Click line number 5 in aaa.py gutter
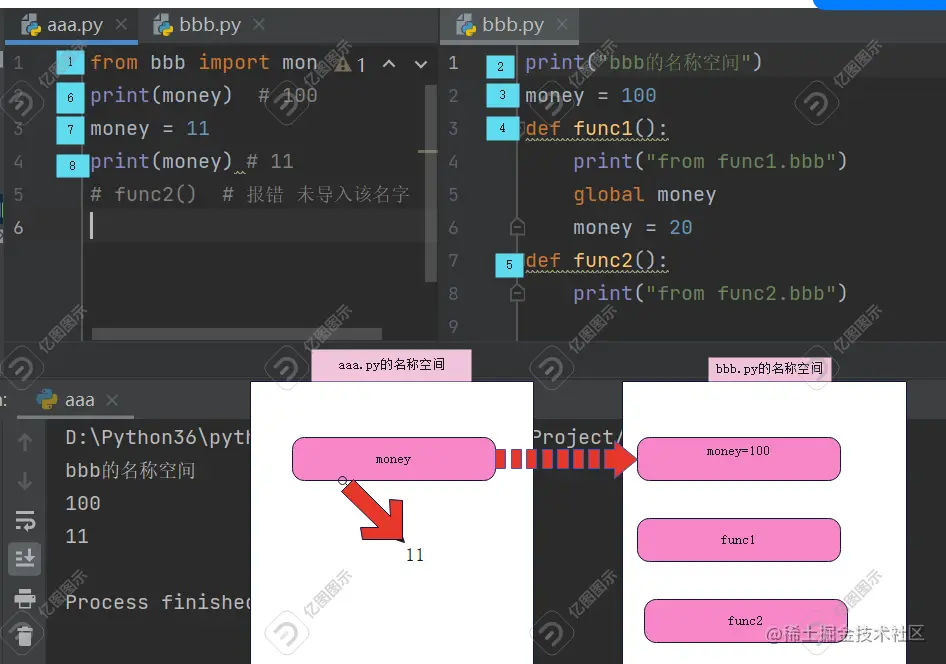This screenshot has width=946, height=664. click(x=18, y=194)
